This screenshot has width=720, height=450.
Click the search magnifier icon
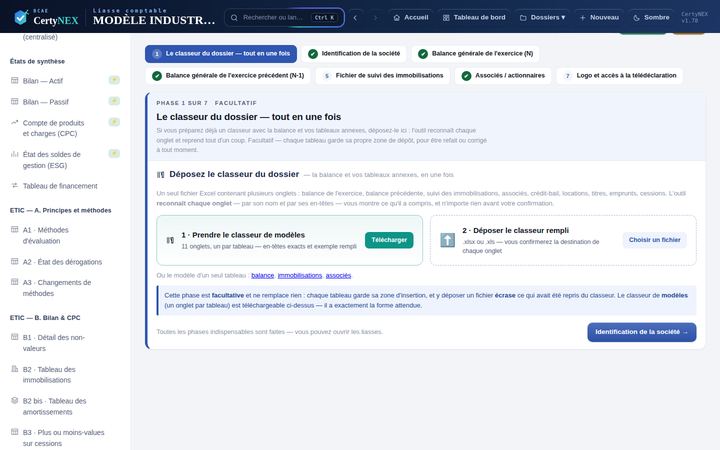234,17
